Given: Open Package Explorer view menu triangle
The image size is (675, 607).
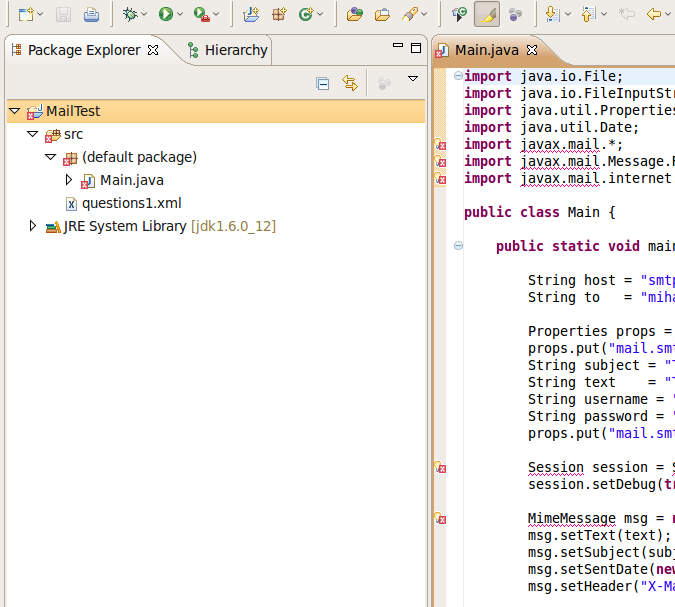Looking at the screenshot, I should (x=413, y=78).
